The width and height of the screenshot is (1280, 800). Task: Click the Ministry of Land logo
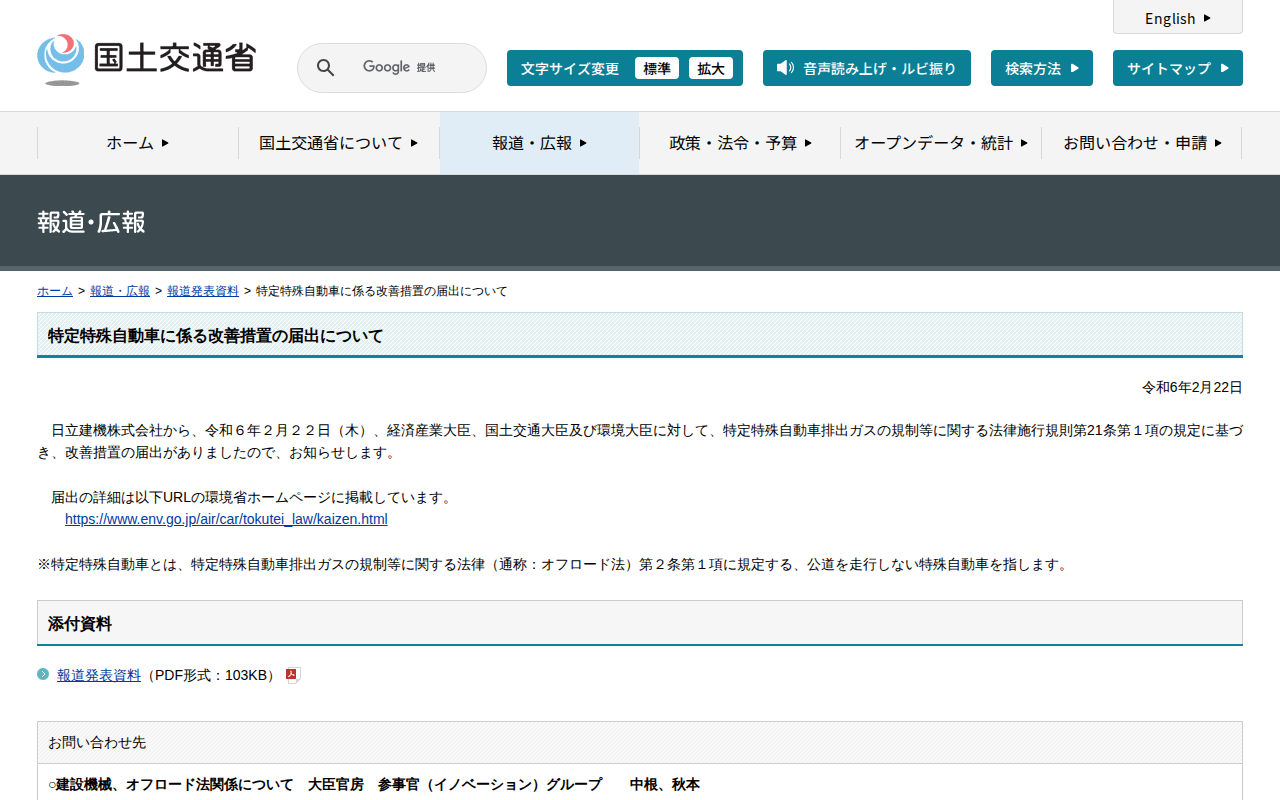click(146, 59)
